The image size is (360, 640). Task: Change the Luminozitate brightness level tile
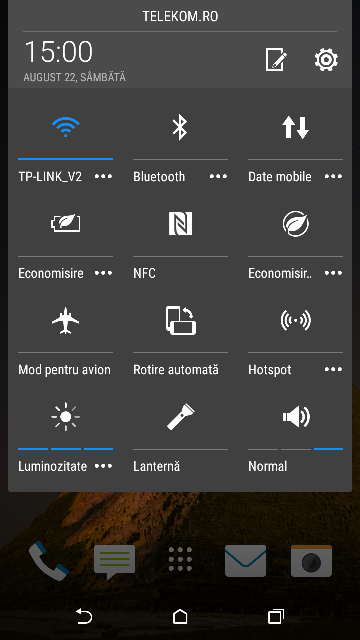(65, 417)
